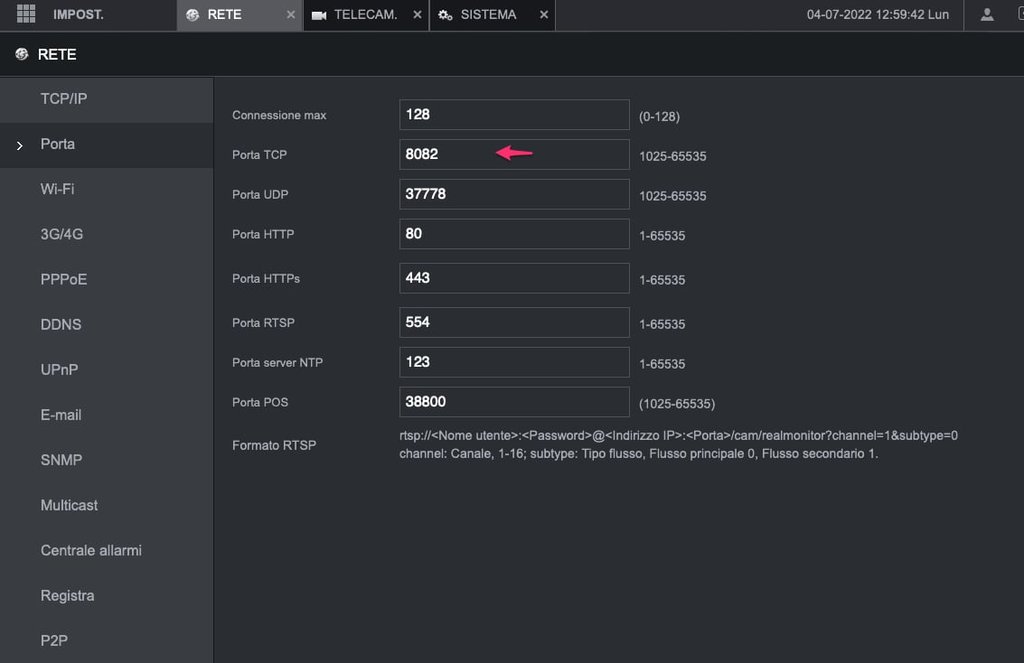Viewport: 1024px width, 663px height.
Task: Open 3G/4G settings in sidebar
Action: click(x=106, y=234)
